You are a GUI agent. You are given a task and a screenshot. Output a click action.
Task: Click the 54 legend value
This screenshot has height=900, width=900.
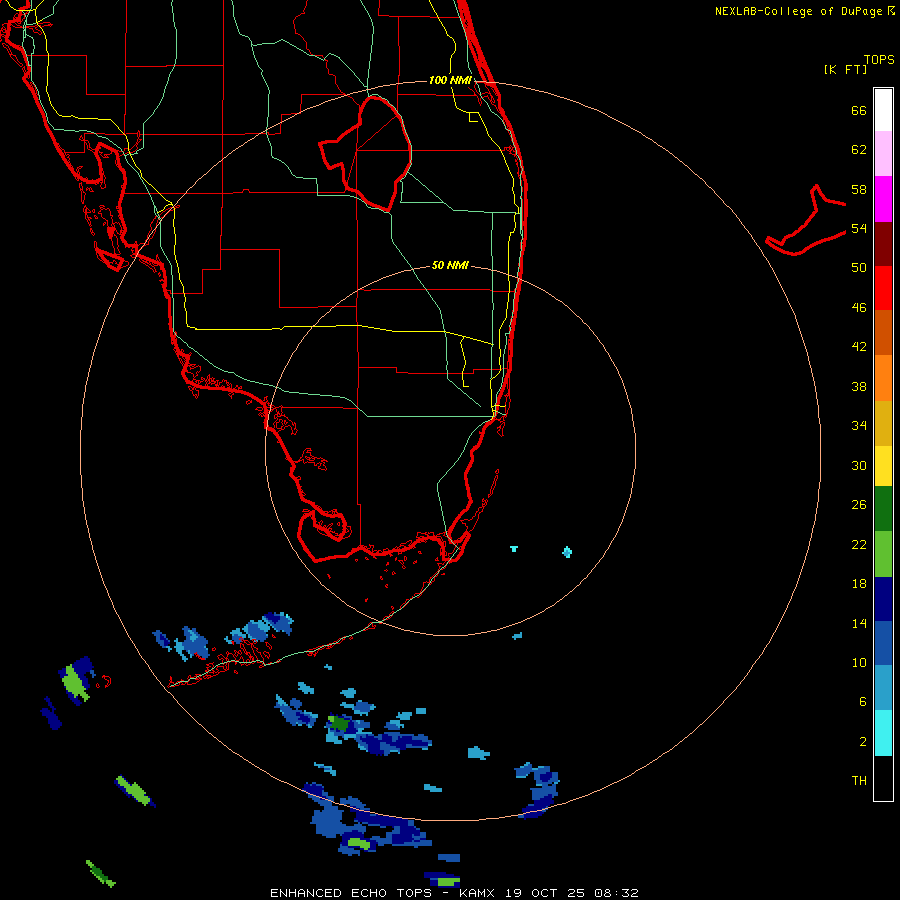859,228
